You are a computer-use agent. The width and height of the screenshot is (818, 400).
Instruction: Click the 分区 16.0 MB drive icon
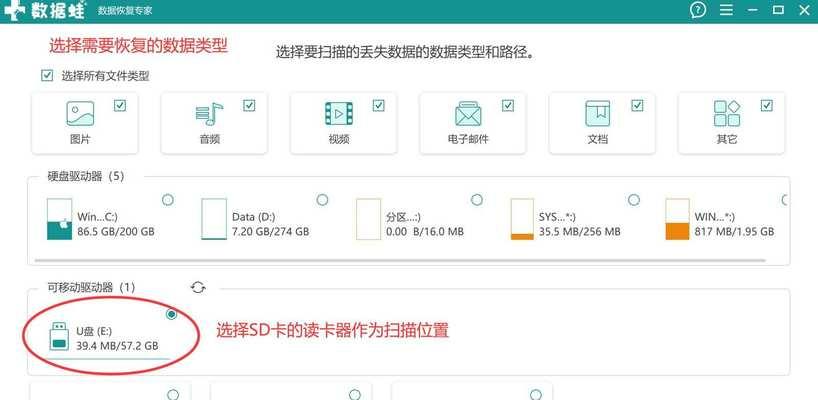coord(368,219)
